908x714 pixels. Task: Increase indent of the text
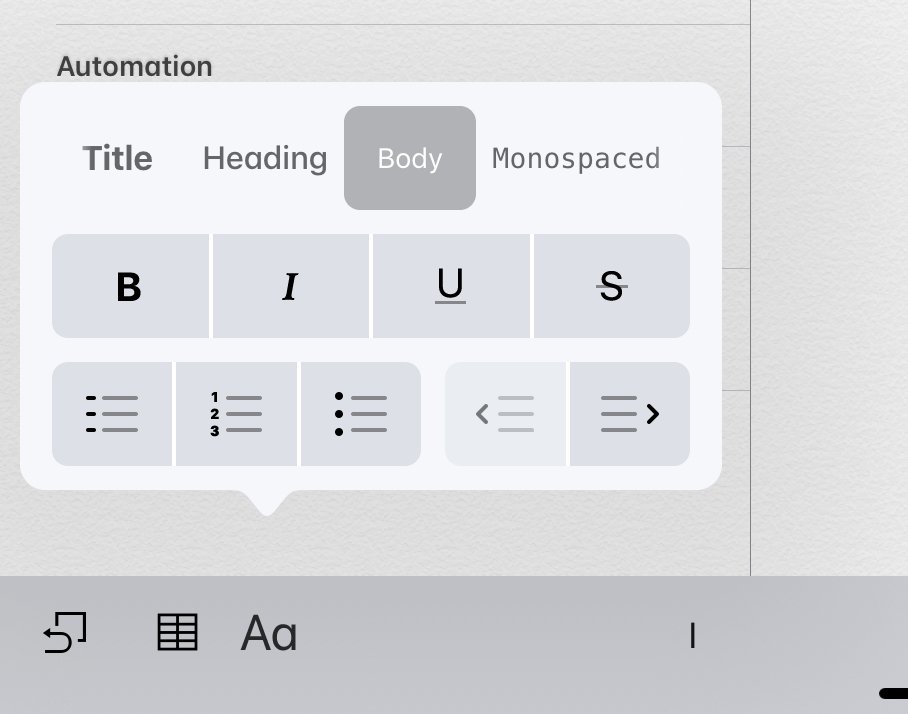click(x=630, y=414)
